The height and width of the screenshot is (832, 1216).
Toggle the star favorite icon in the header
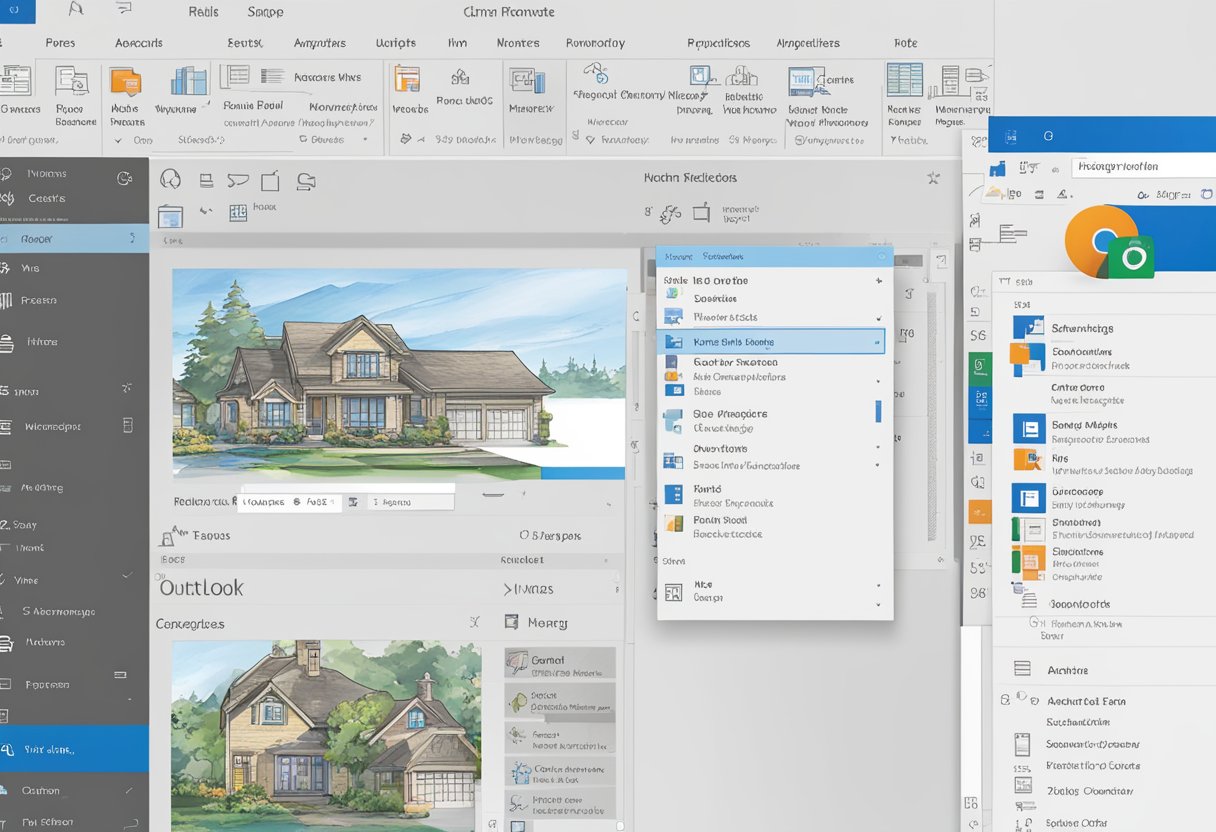tap(932, 178)
